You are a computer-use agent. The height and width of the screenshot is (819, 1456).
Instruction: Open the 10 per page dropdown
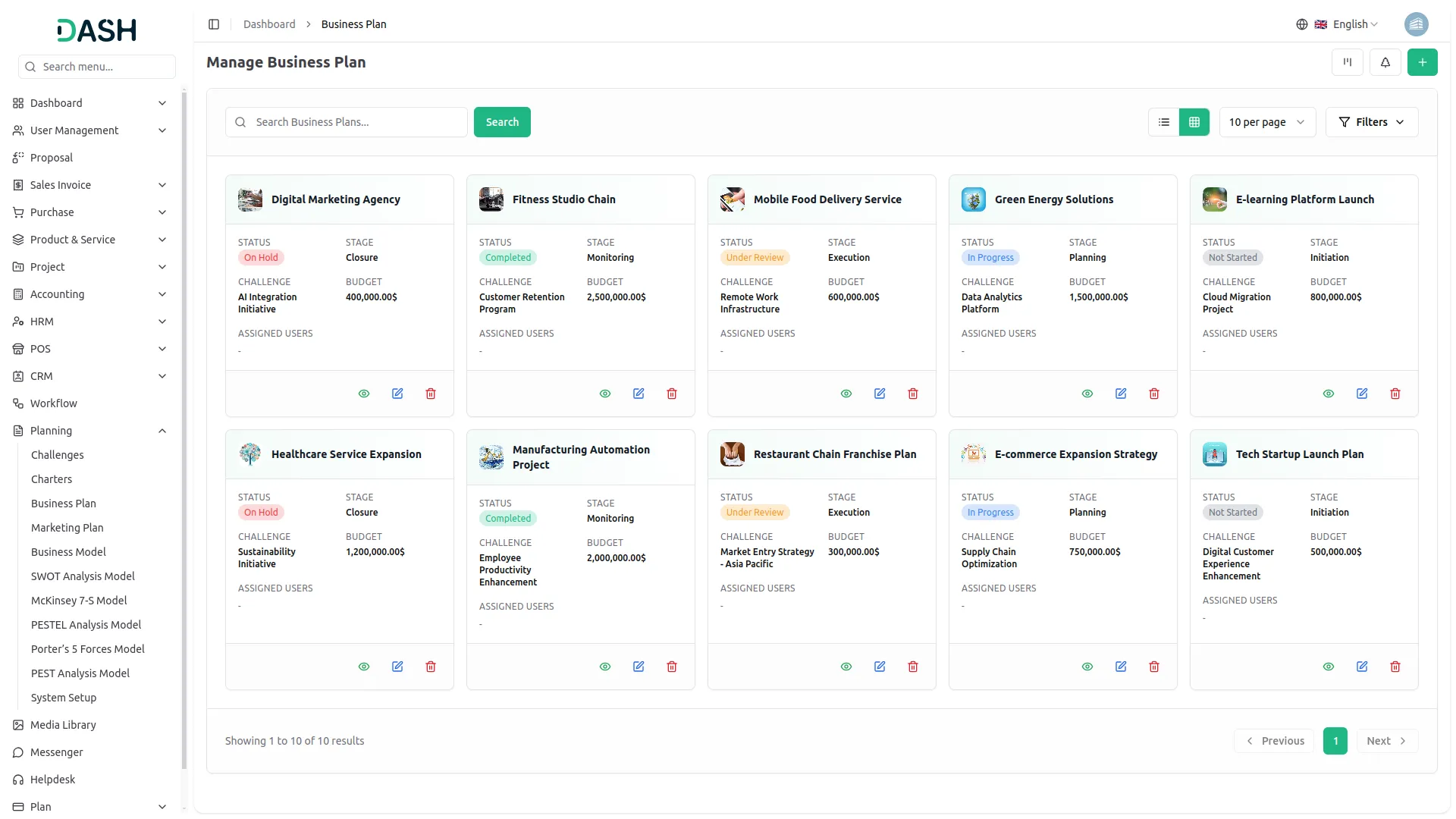pos(1267,122)
